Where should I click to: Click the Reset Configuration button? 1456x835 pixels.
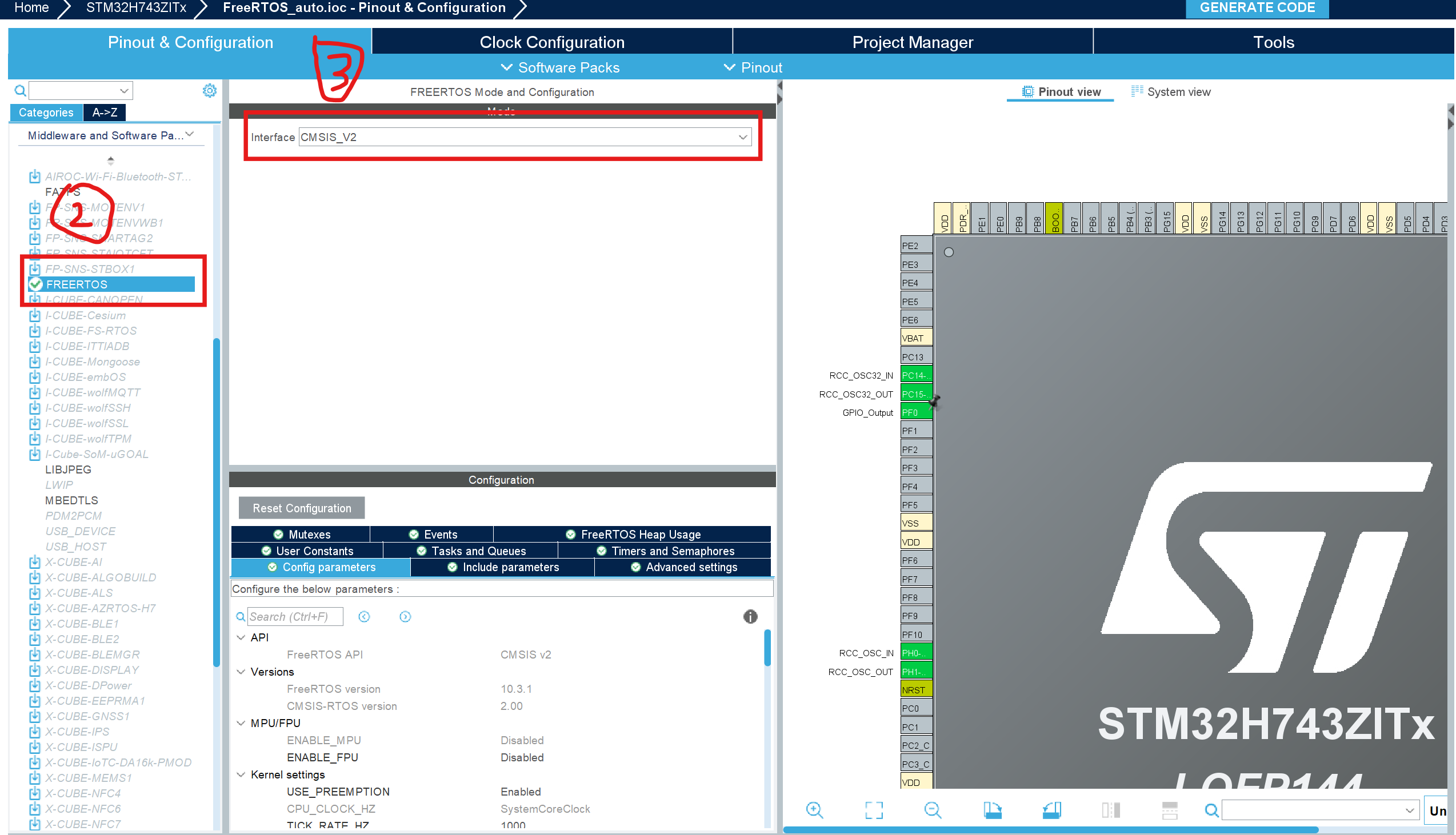301,508
